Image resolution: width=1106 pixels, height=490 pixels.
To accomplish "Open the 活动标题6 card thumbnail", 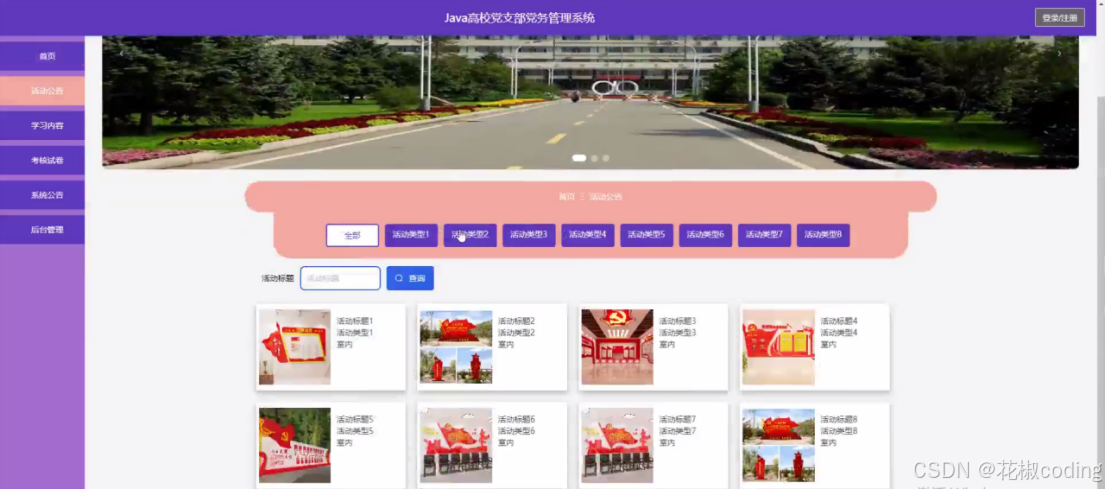I will point(456,446).
